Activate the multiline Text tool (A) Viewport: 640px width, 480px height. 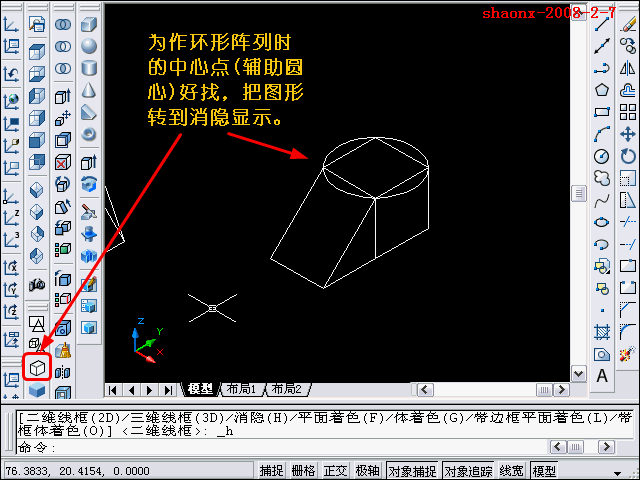point(602,376)
